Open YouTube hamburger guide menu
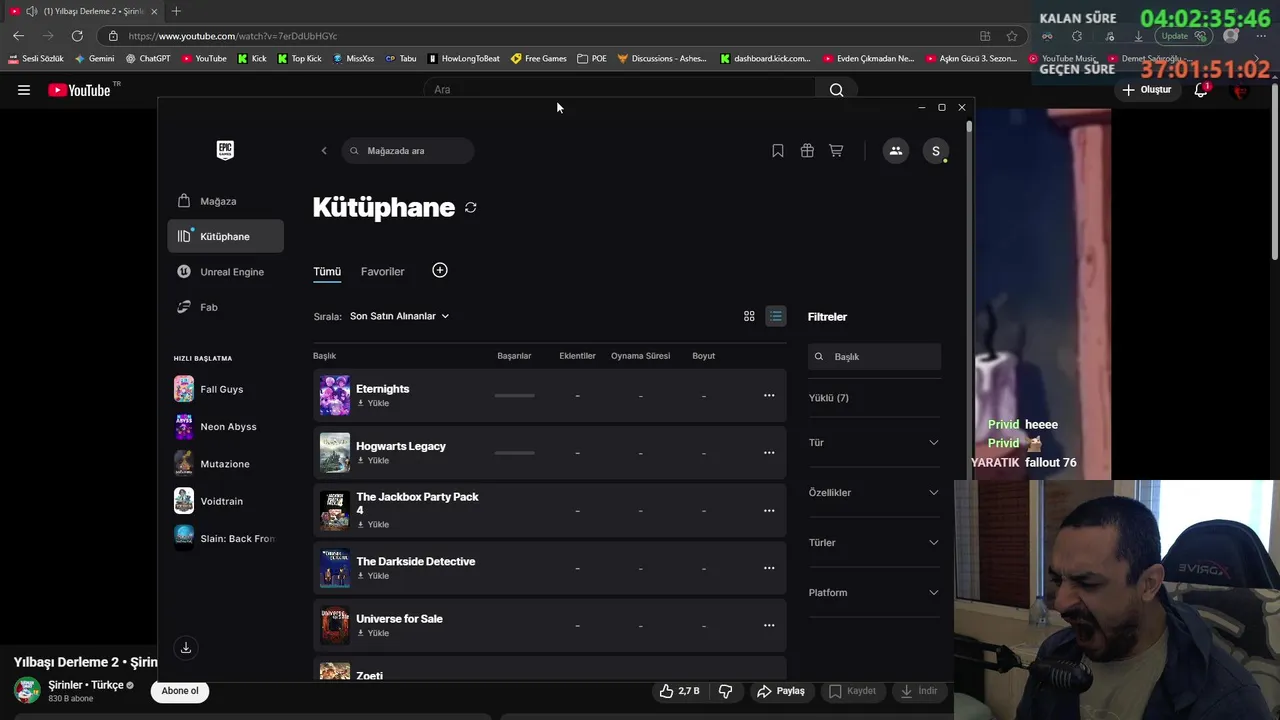This screenshot has width=1280, height=720. (x=24, y=90)
